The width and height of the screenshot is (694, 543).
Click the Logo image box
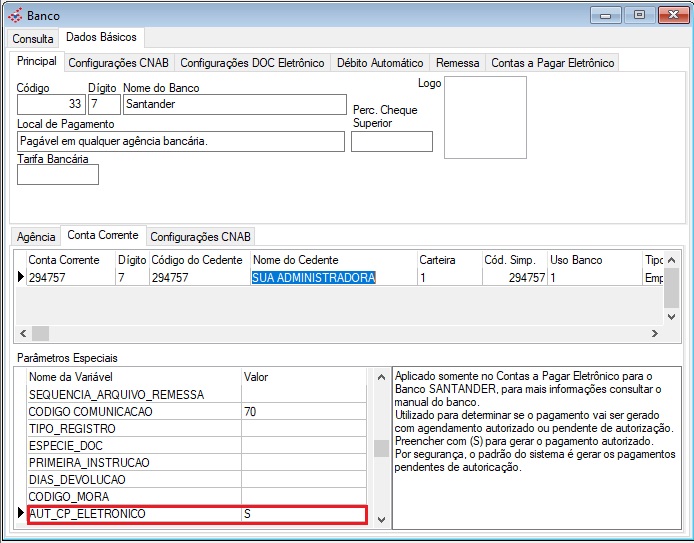pyautogui.click(x=485, y=117)
